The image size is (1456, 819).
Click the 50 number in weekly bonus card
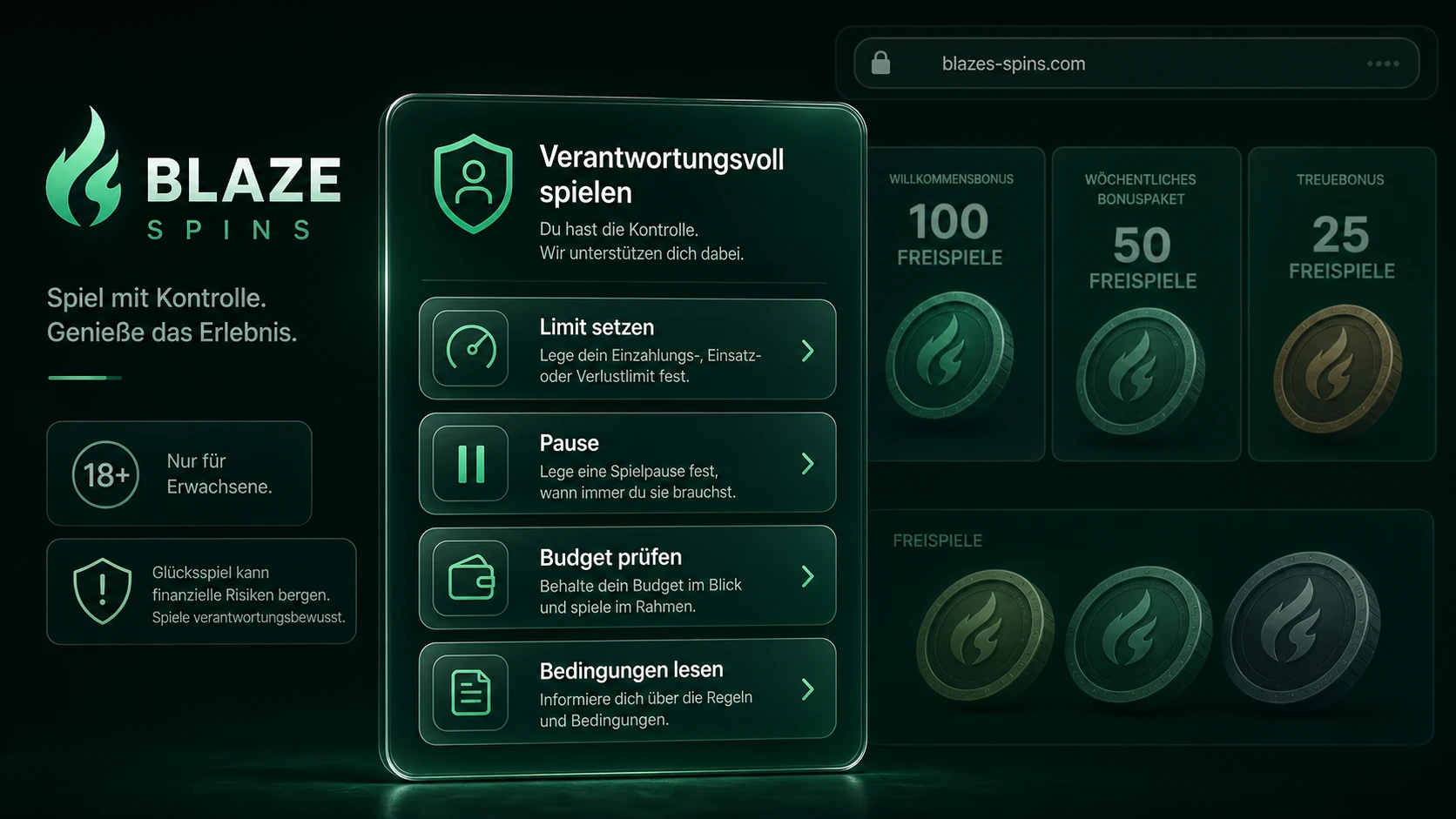coord(1142,245)
